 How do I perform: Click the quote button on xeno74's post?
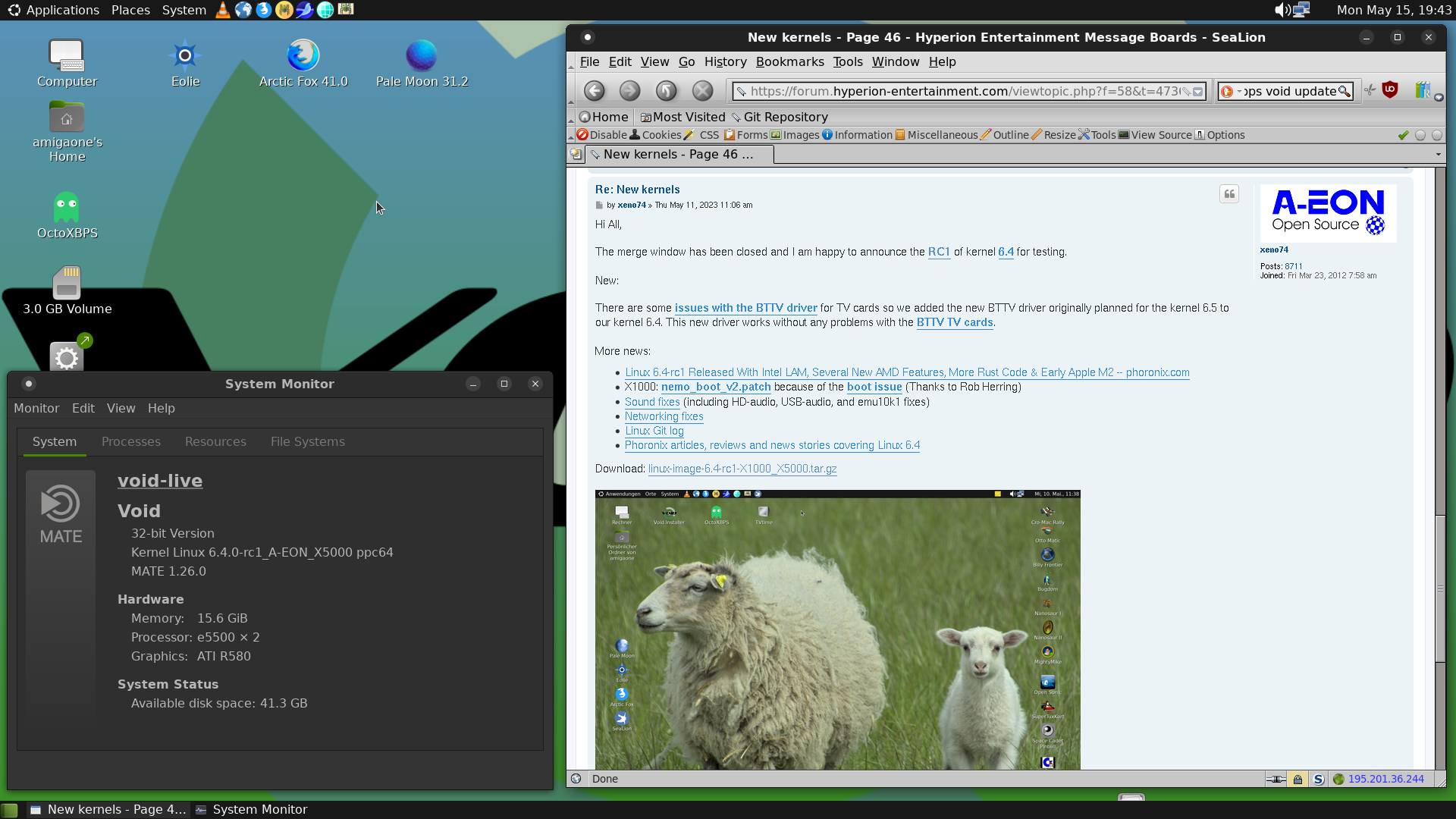1229,194
